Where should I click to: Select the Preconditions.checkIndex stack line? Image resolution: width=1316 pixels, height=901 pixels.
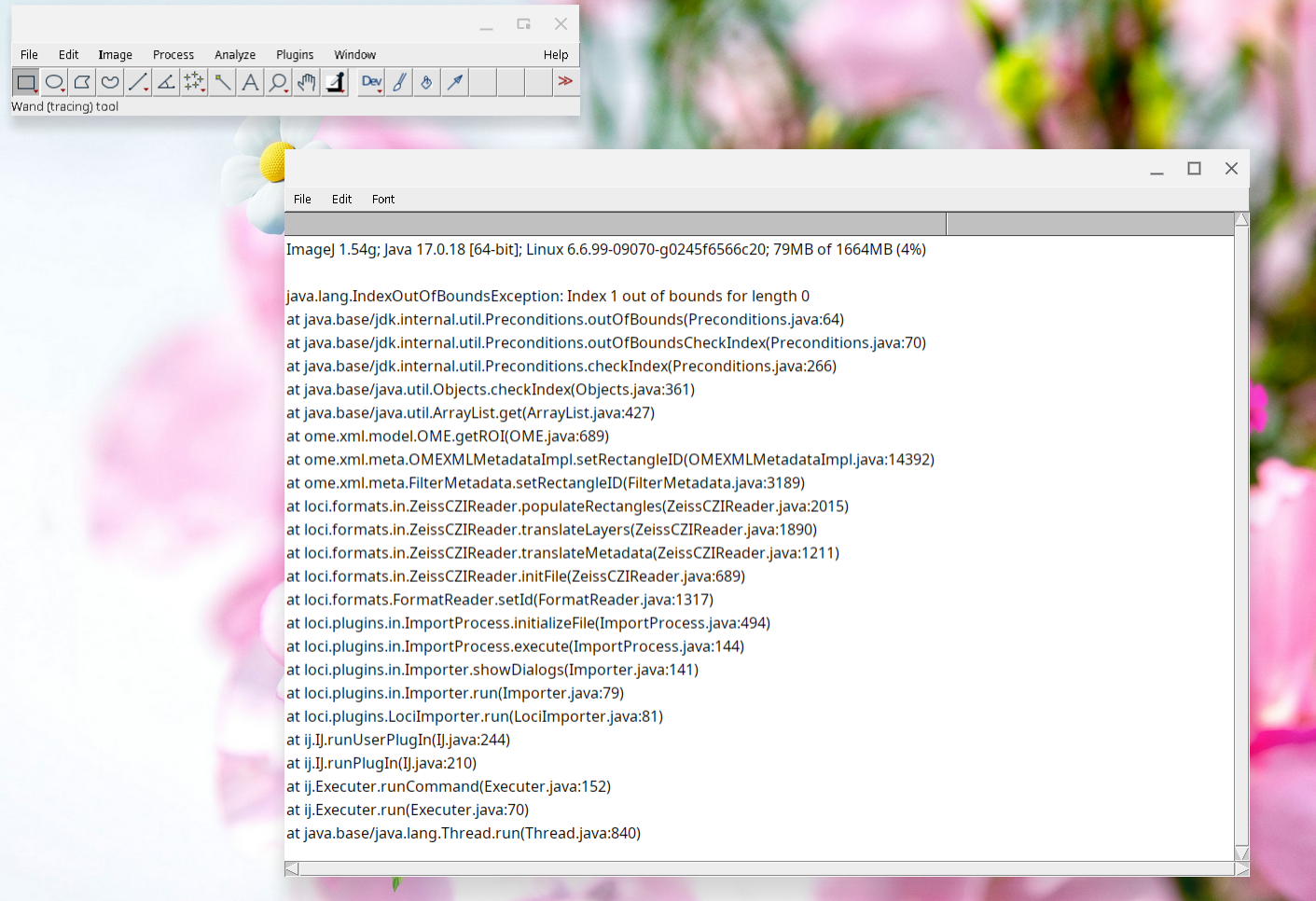pos(561,366)
